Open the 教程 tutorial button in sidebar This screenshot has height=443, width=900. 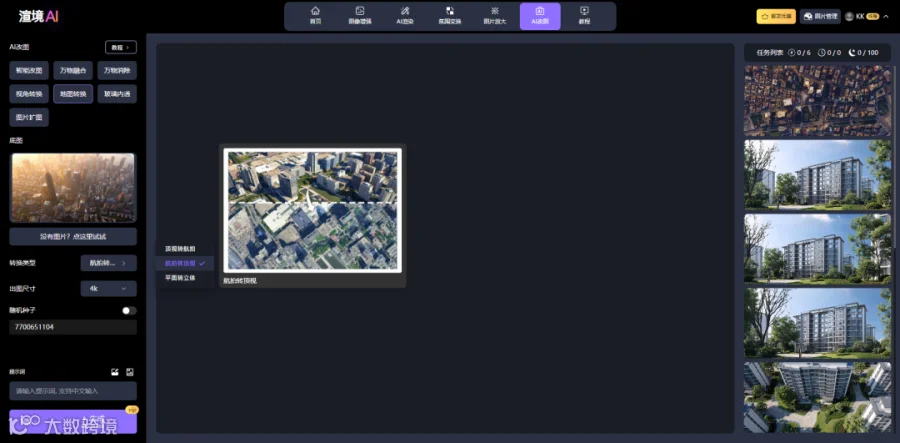[121, 47]
